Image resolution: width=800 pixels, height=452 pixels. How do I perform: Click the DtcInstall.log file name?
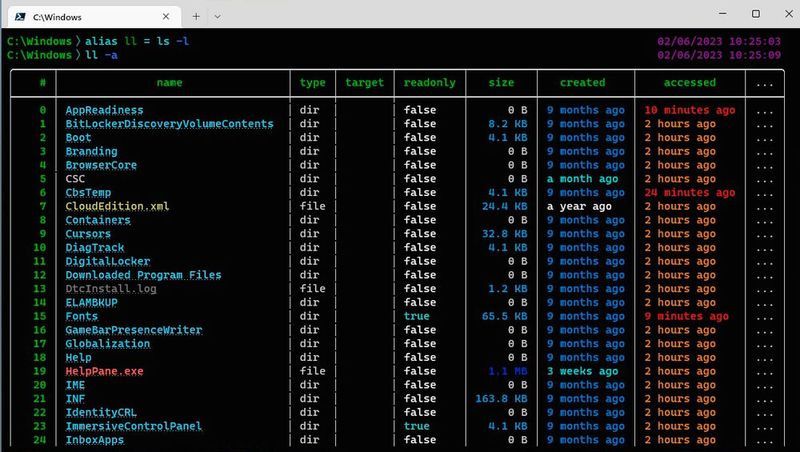111,289
